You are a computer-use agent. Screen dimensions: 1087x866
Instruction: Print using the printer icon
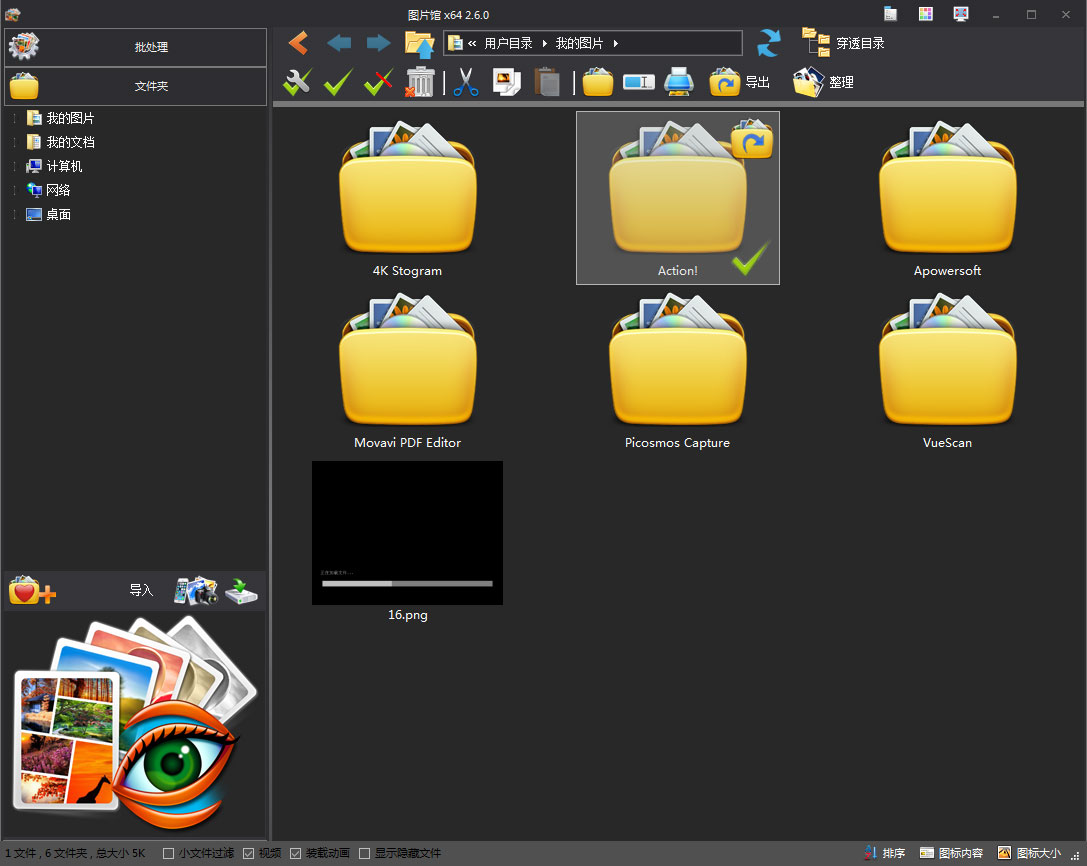point(679,82)
